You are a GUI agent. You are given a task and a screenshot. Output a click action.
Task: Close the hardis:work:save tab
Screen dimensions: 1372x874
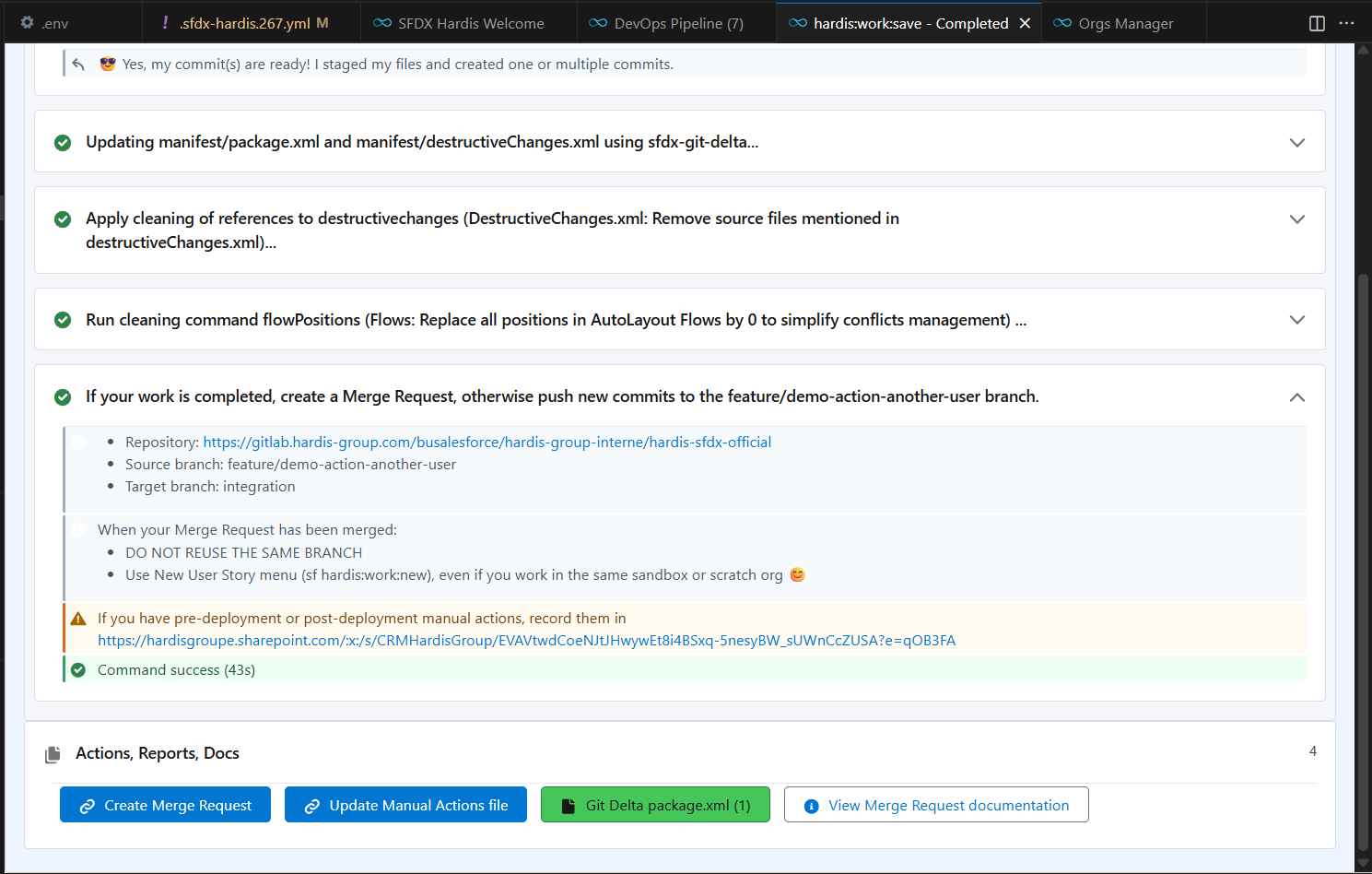(x=1025, y=23)
